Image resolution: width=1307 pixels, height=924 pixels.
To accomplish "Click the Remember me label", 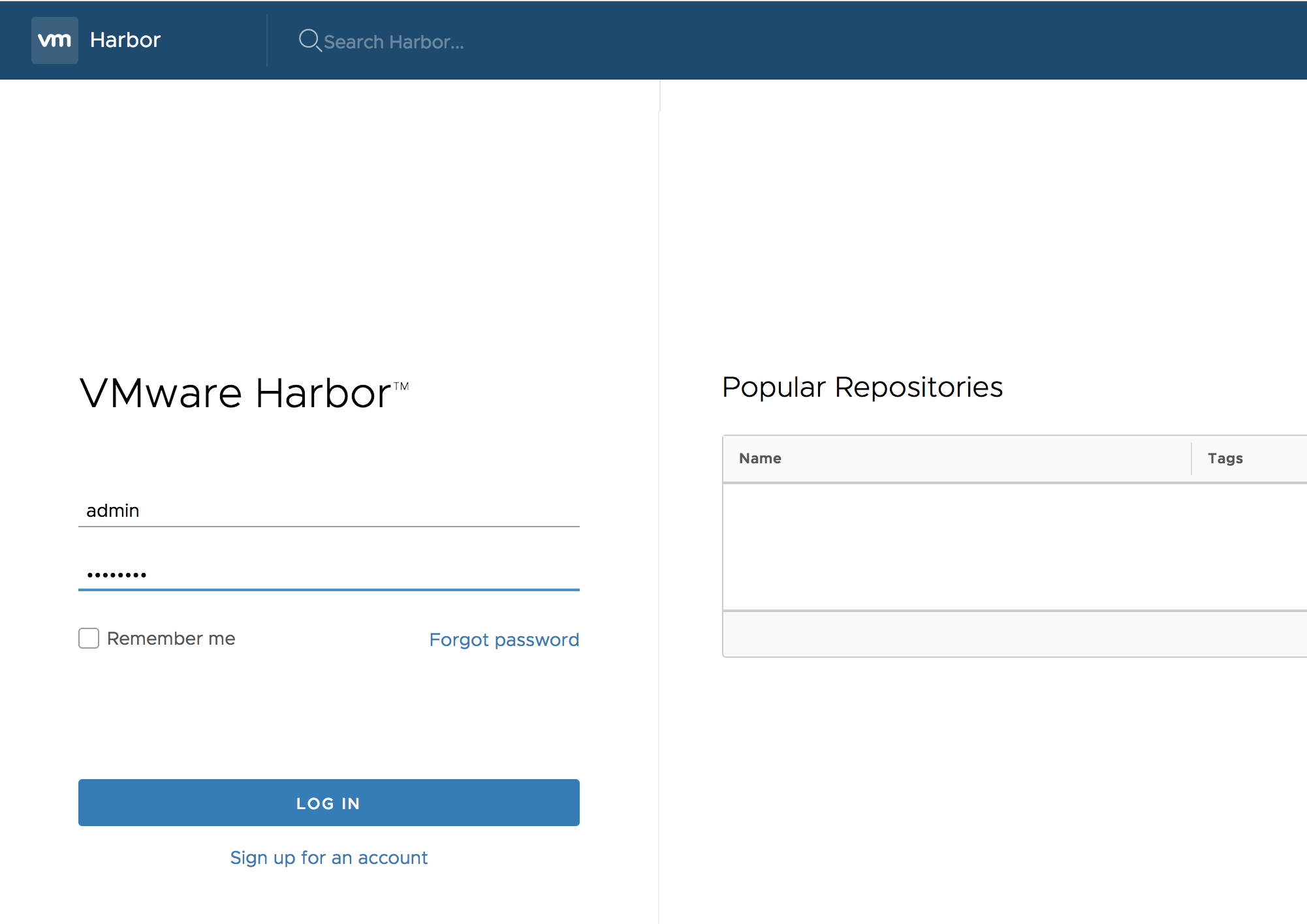I will pyautogui.click(x=171, y=638).
